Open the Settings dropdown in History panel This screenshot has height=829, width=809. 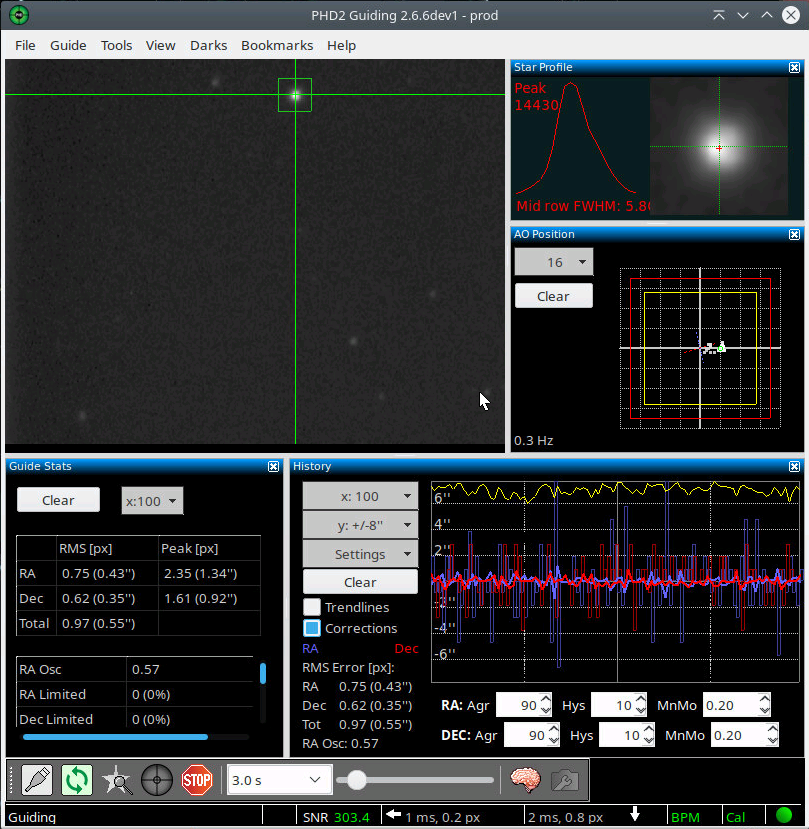[359, 553]
